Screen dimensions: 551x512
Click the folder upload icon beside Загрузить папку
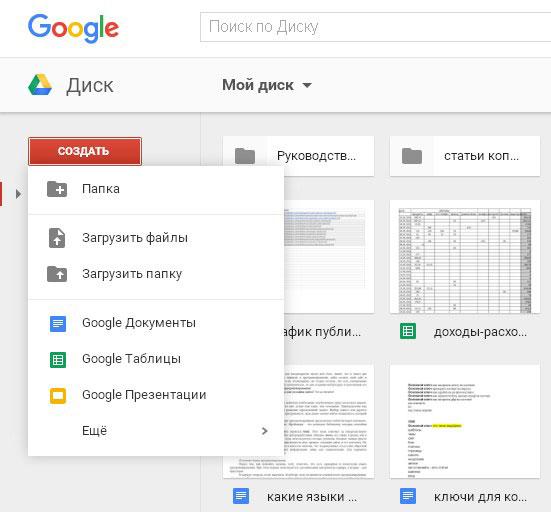click(57, 274)
